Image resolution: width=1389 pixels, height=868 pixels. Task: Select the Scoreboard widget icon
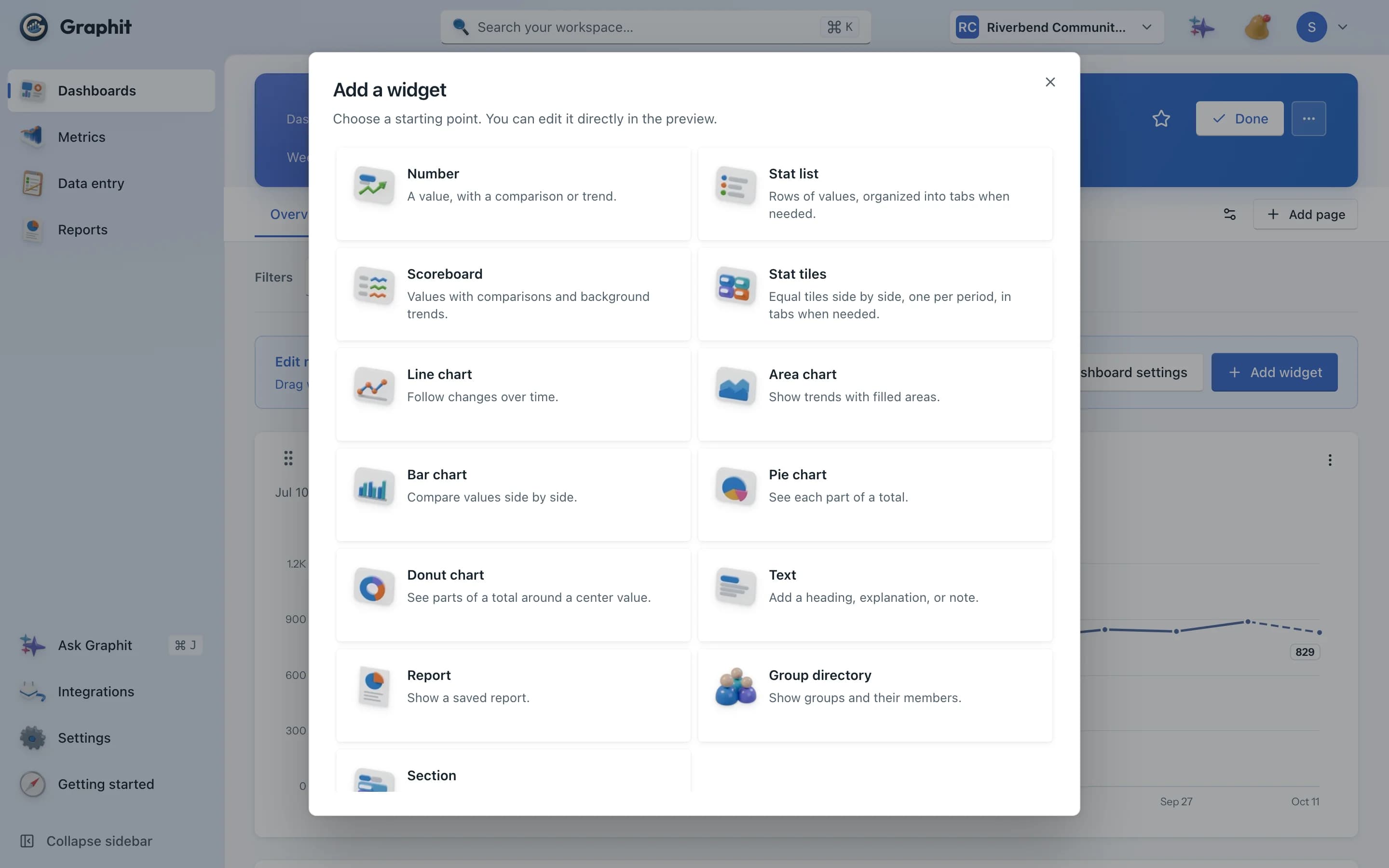click(x=374, y=286)
